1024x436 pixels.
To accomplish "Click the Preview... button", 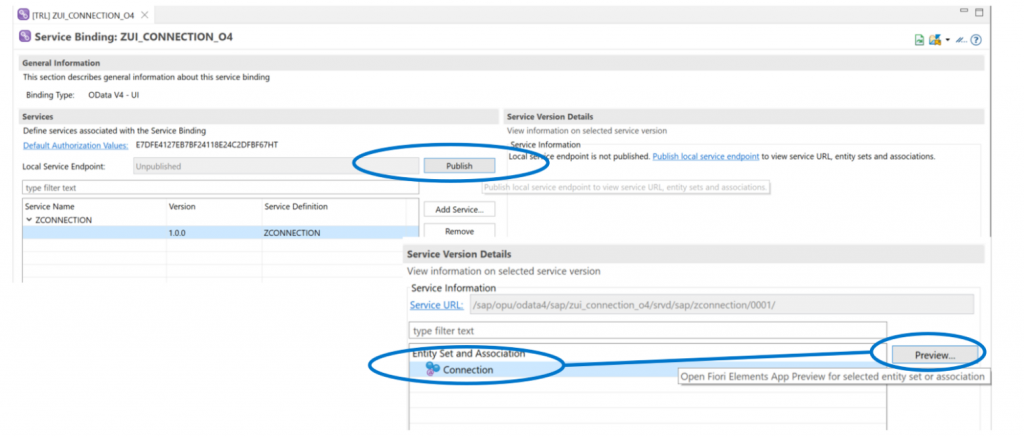I will (x=935, y=356).
